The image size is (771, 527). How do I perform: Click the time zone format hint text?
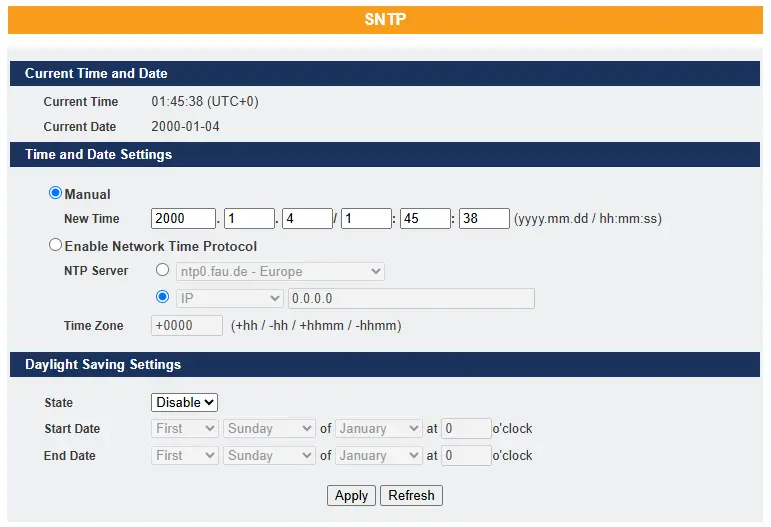click(316, 325)
